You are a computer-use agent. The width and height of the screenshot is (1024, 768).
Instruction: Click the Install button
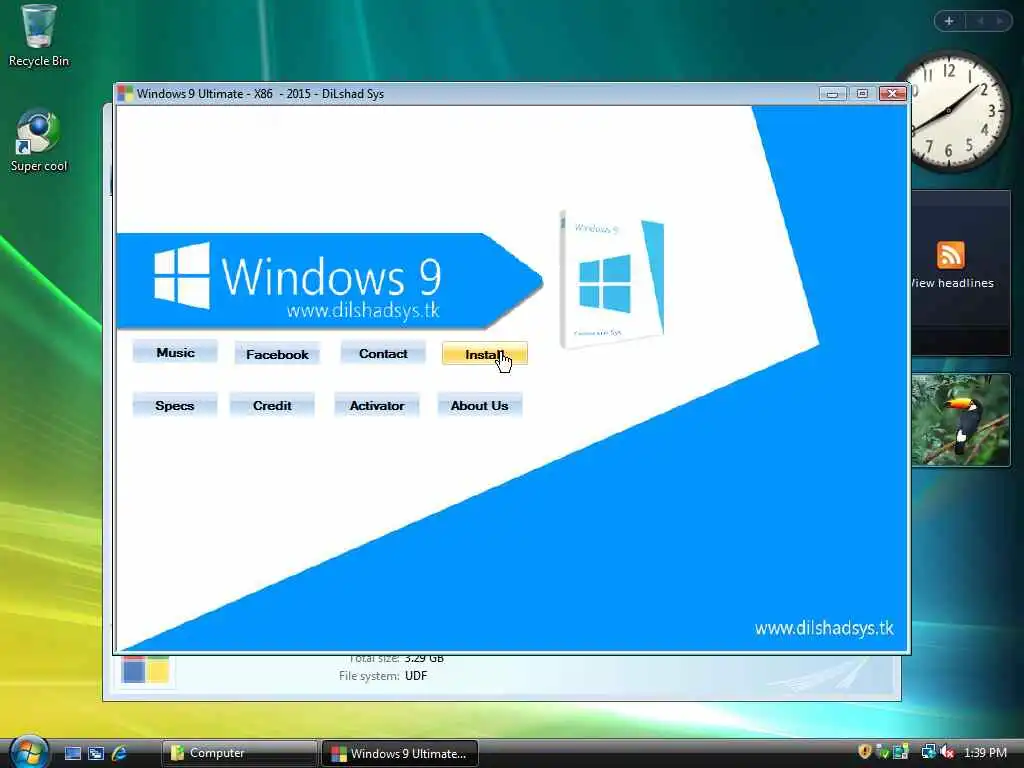pos(485,354)
